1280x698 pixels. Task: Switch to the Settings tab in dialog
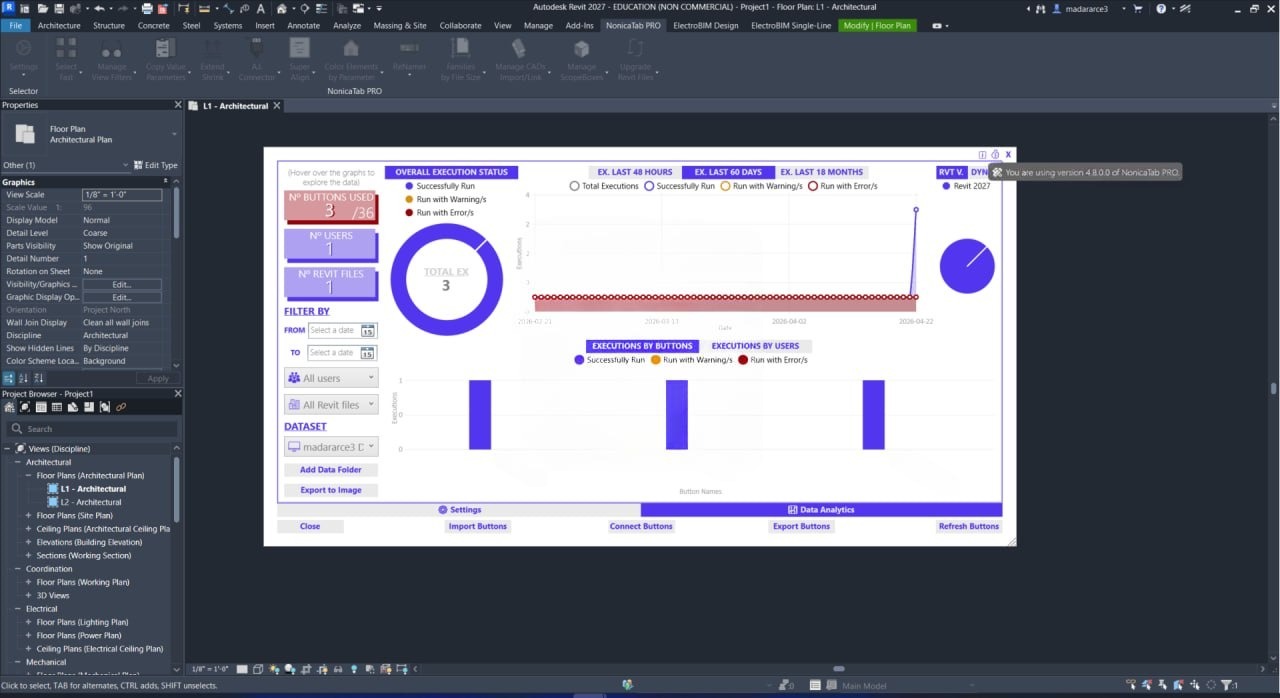pyautogui.click(x=459, y=510)
